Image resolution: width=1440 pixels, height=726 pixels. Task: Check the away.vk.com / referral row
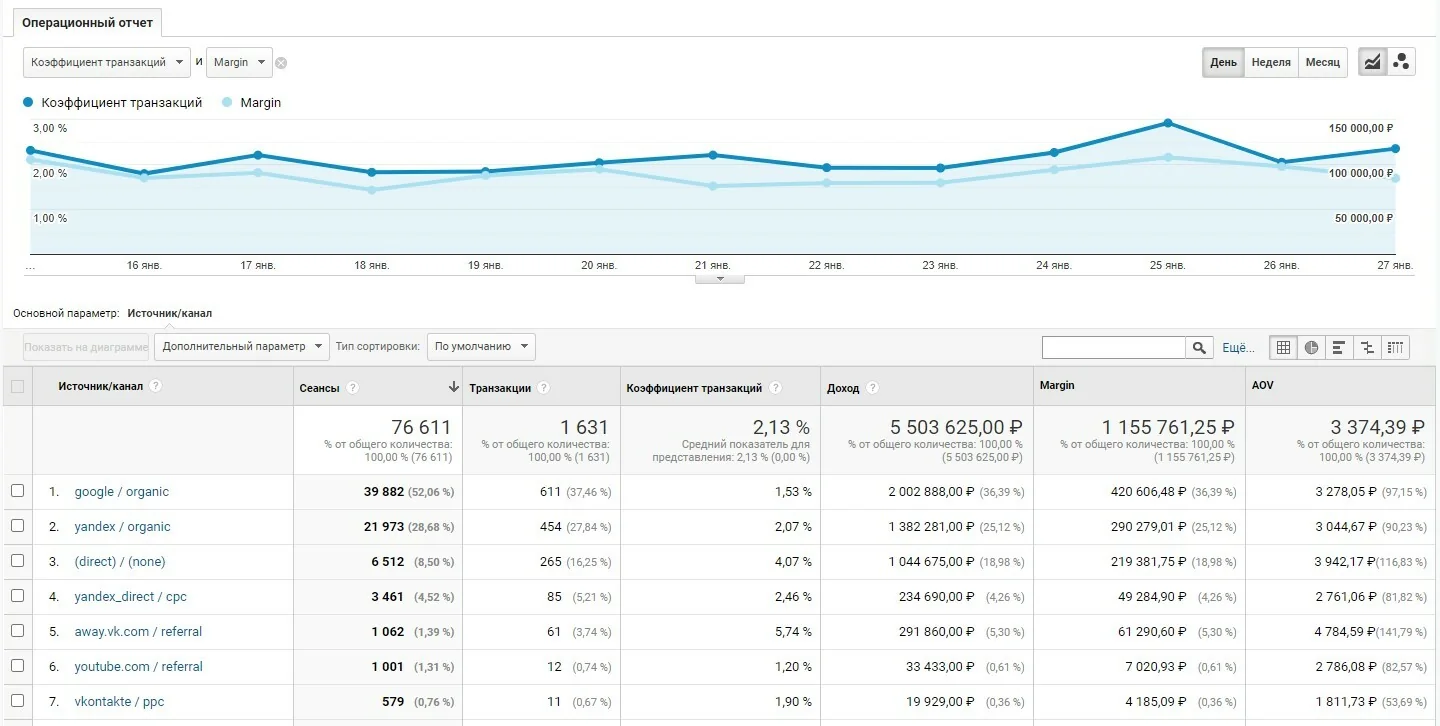[x=17, y=631]
